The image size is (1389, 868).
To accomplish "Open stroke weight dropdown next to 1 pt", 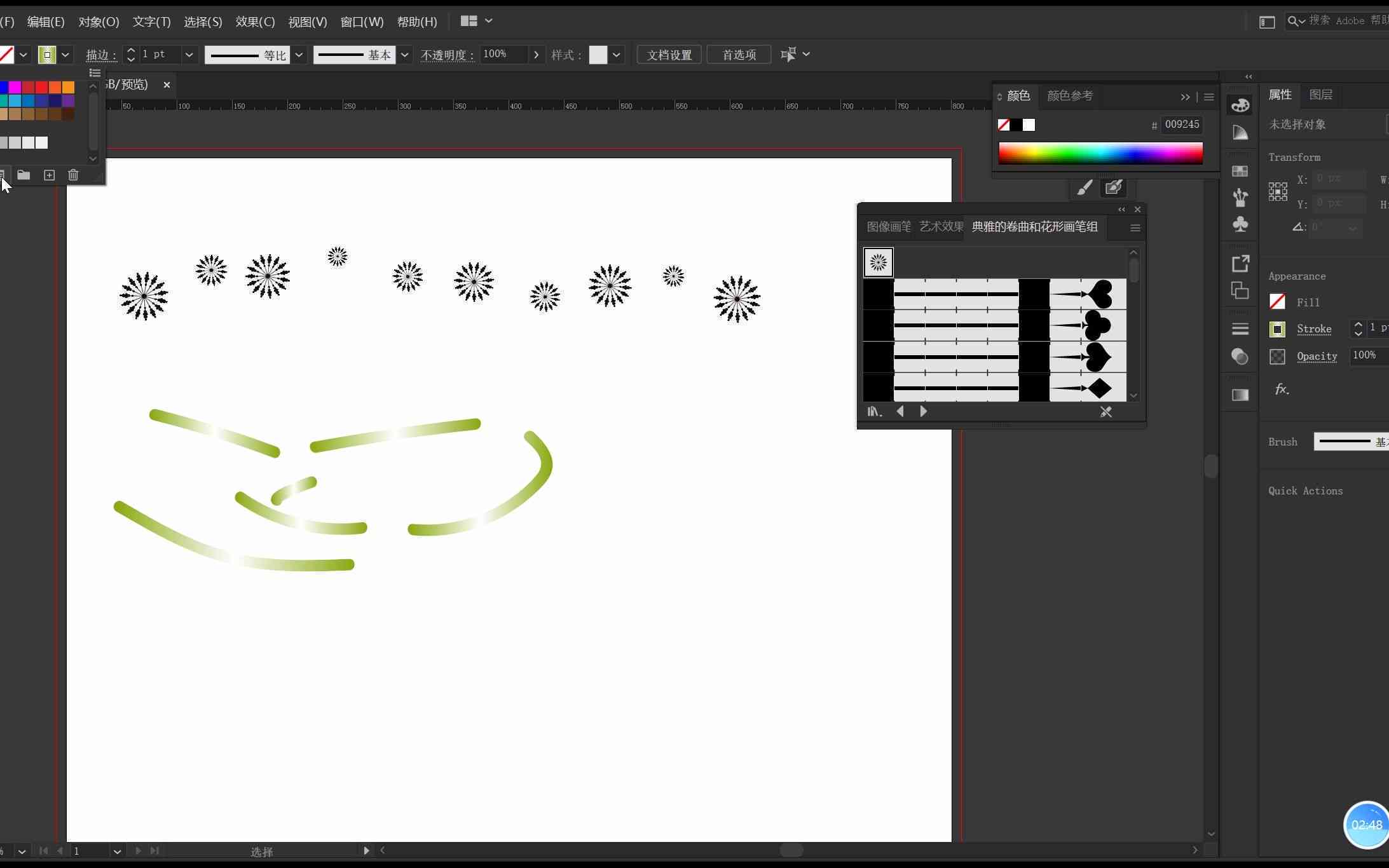I will click(x=189, y=55).
